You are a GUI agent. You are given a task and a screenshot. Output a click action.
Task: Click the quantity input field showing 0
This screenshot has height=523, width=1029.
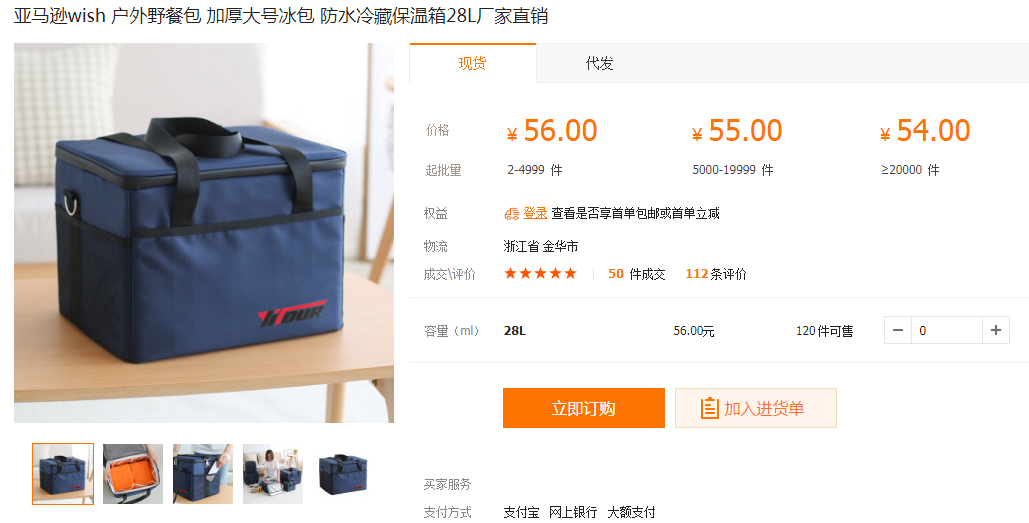tap(947, 330)
